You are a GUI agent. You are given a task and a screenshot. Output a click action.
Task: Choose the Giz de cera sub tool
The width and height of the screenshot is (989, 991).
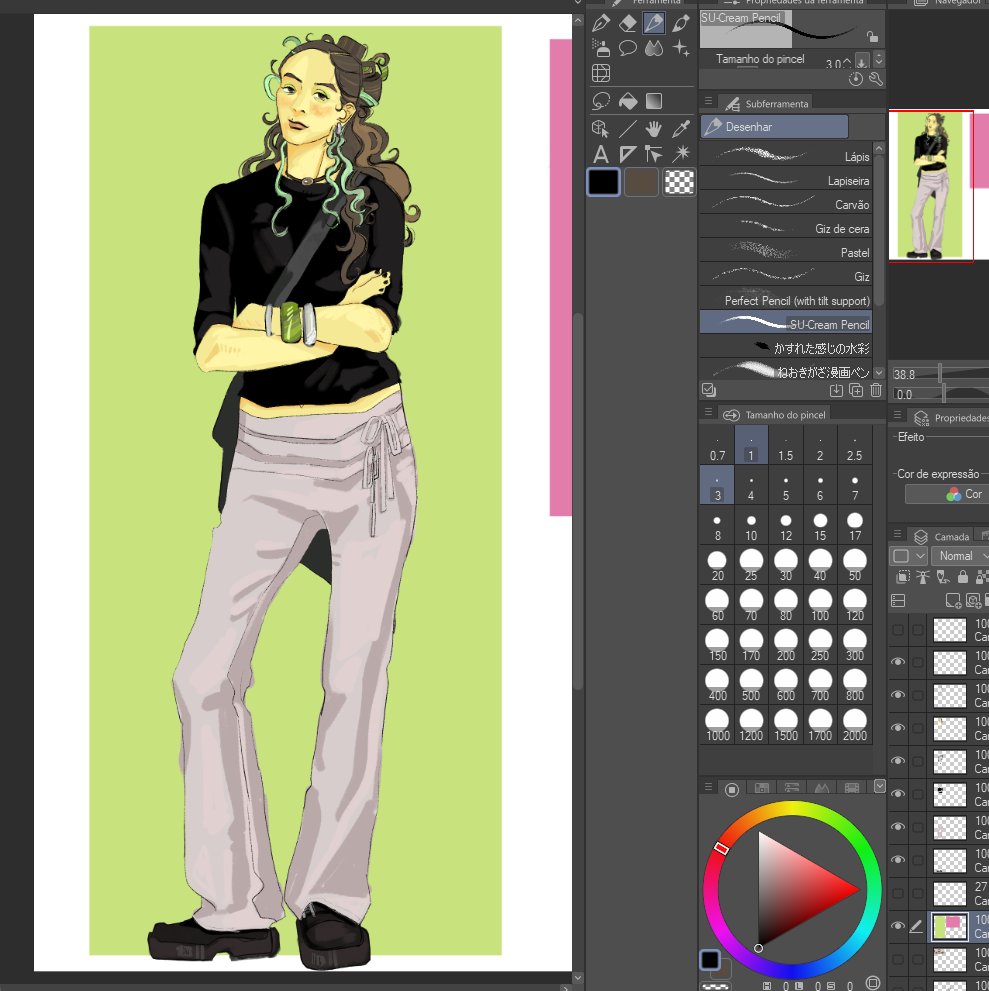click(x=786, y=228)
